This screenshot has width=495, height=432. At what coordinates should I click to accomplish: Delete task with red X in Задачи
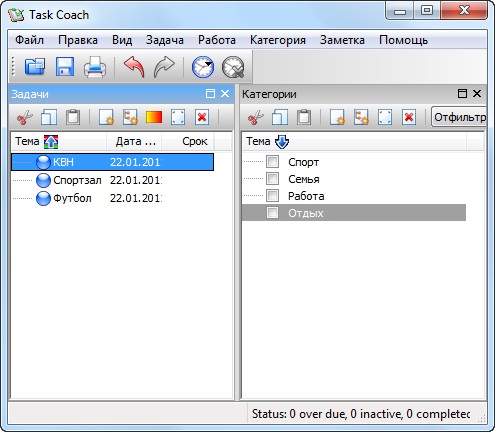(x=202, y=117)
